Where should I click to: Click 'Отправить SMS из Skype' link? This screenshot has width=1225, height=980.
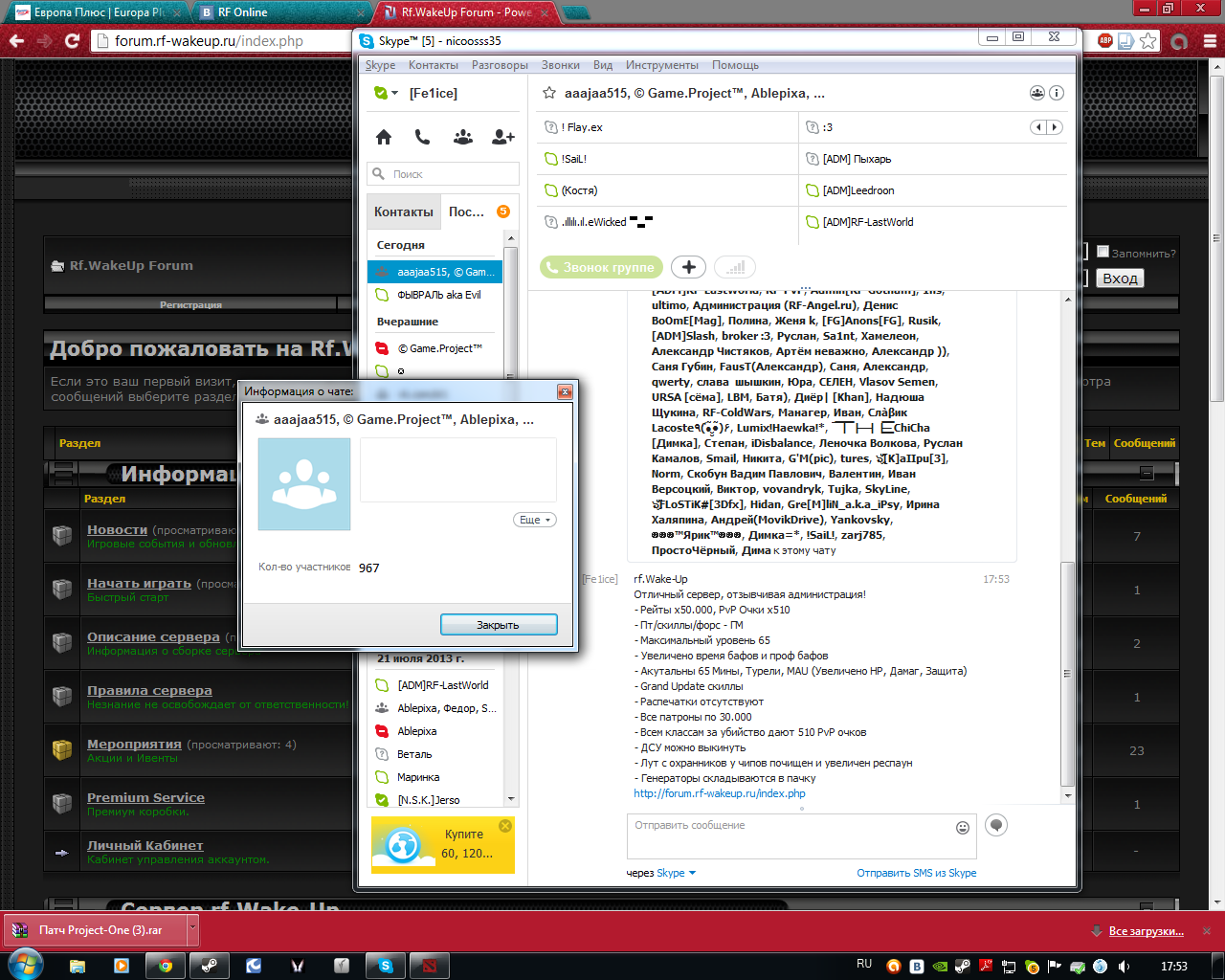[x=917, y=873]
